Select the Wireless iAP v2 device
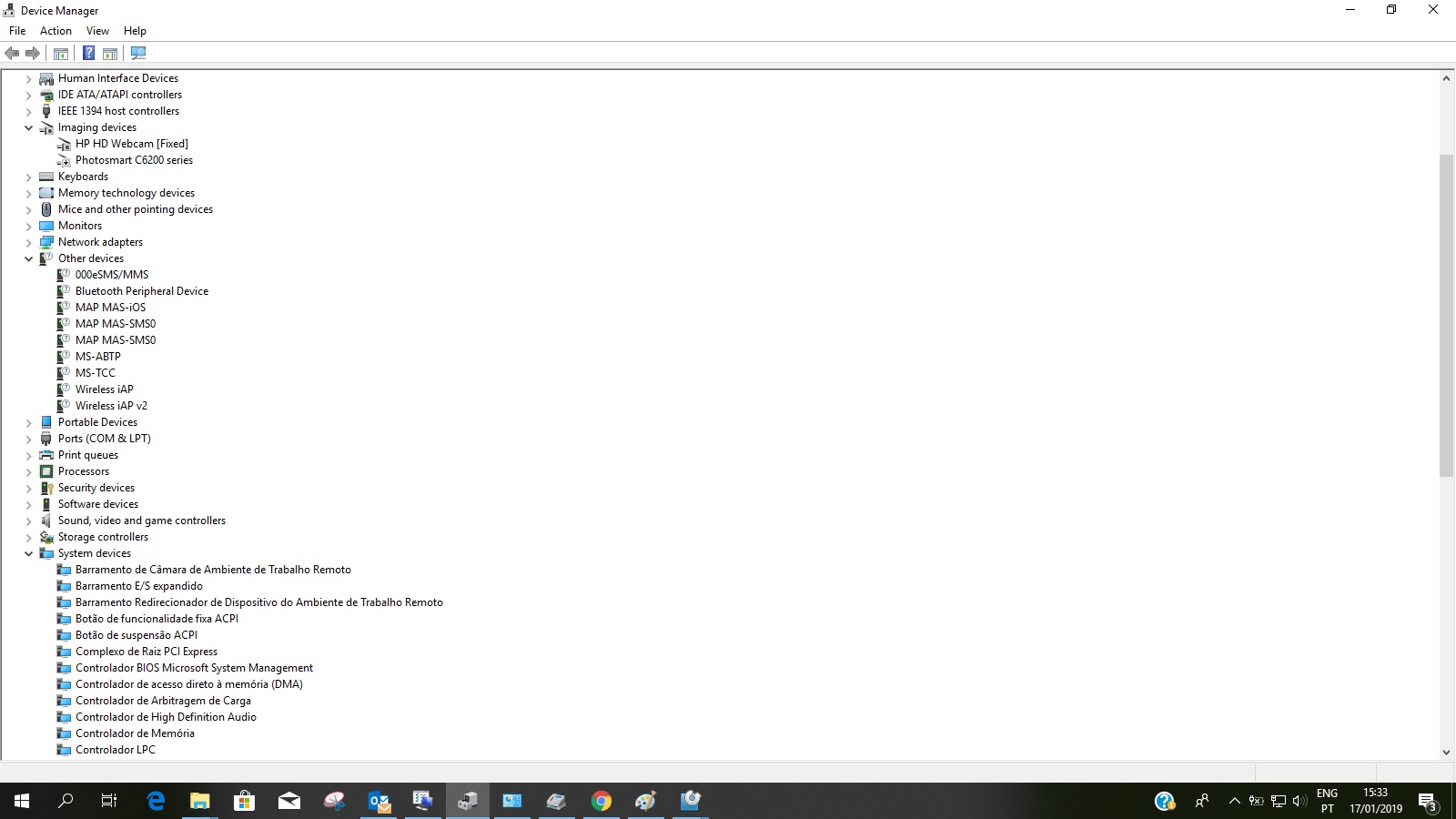The image size is (1456, 819). click(x=111, y=405)
